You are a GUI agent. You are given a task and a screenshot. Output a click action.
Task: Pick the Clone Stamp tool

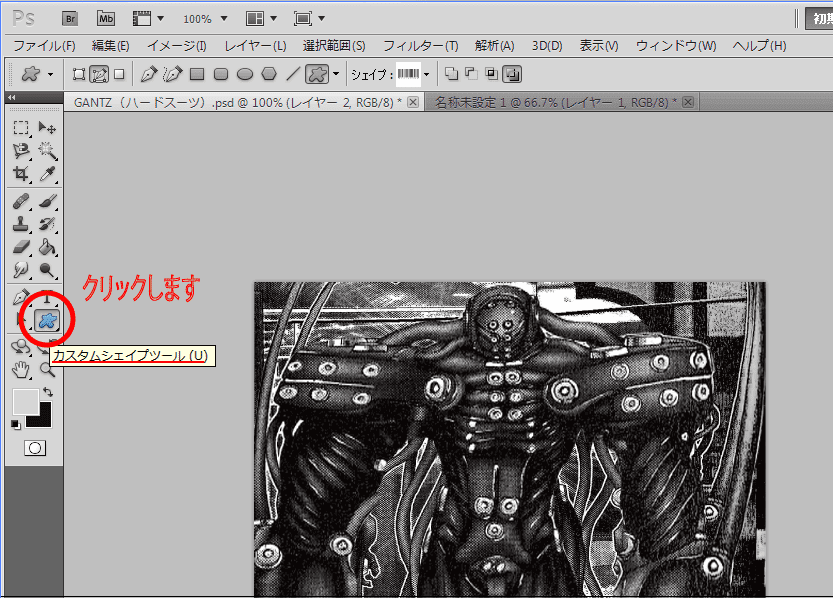21,225
